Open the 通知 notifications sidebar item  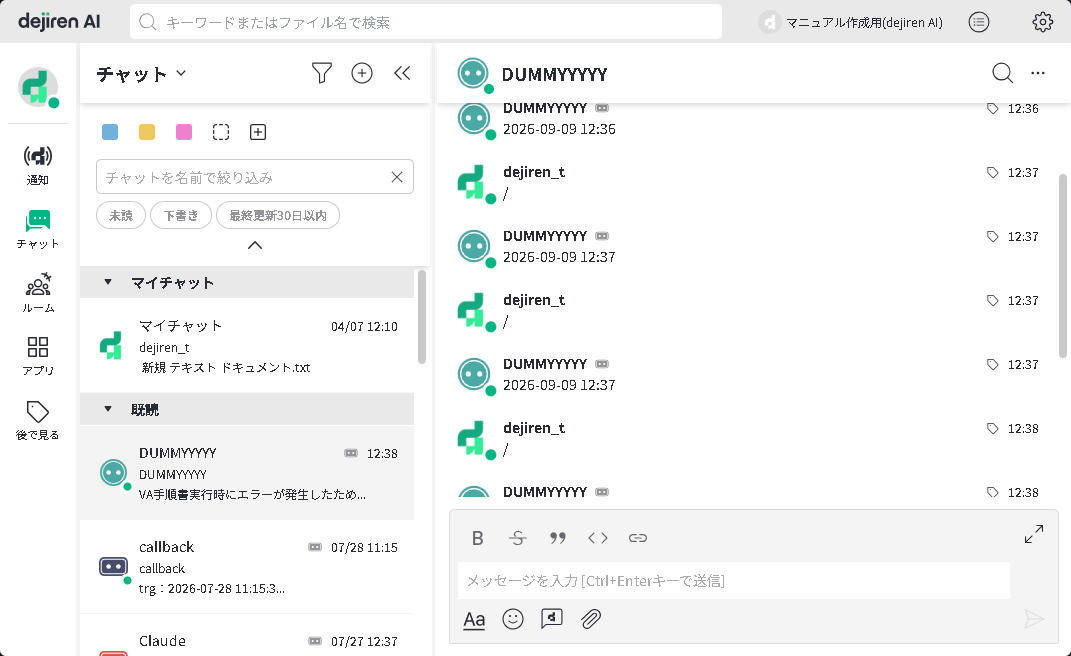(x=38, y=165)
